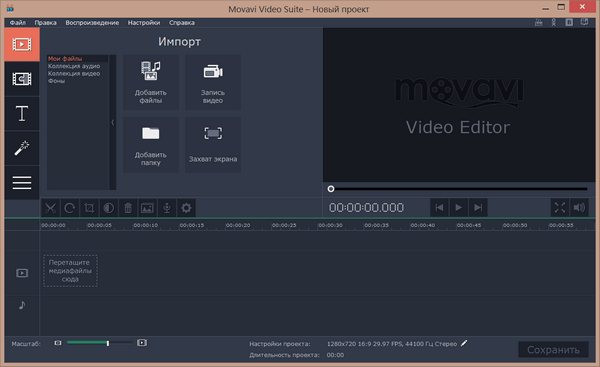
Task: Click the rightmost top bar icon
Action: [584, 23]
